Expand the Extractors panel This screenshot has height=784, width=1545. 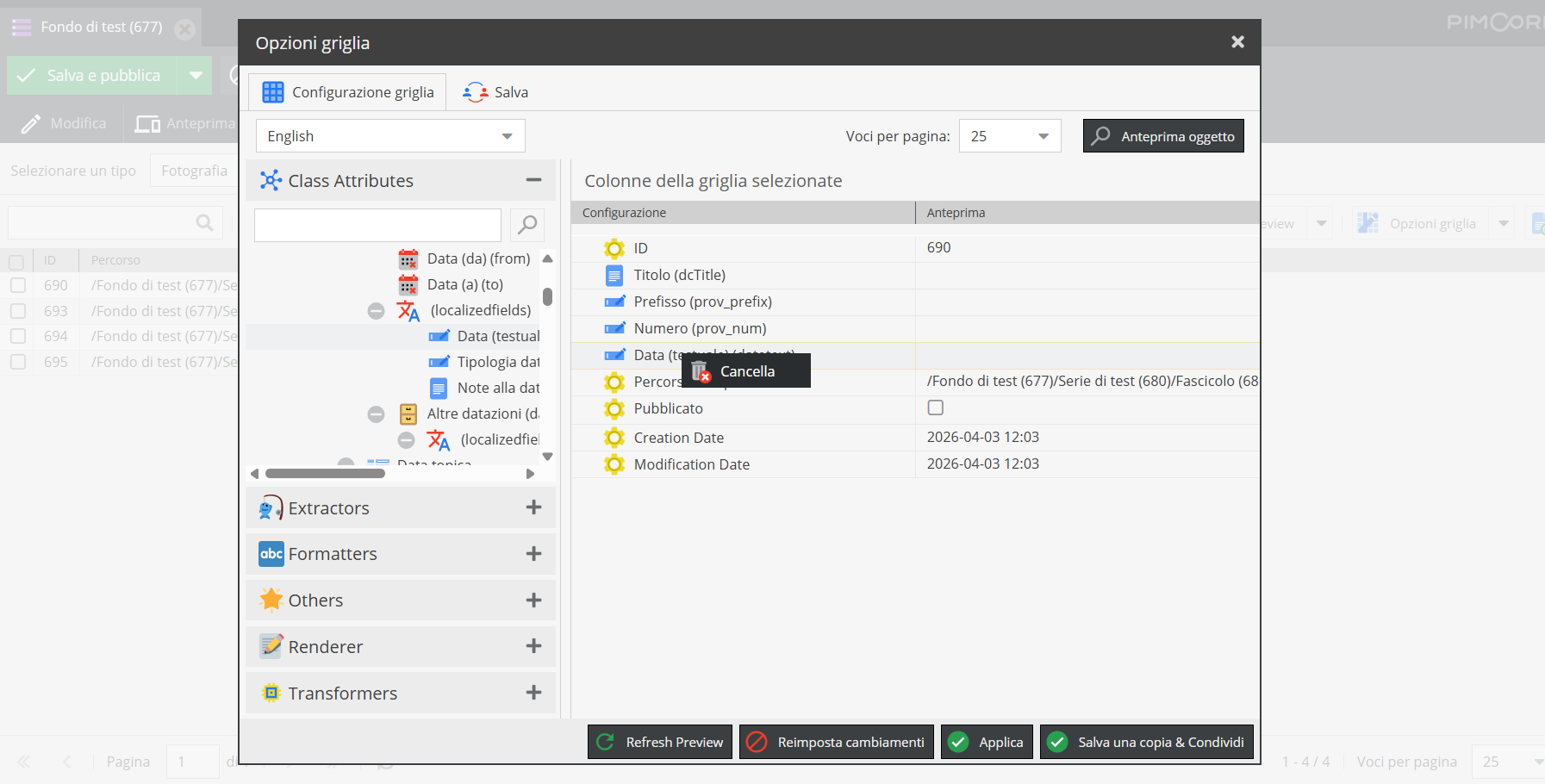click(x=533, y=507)
